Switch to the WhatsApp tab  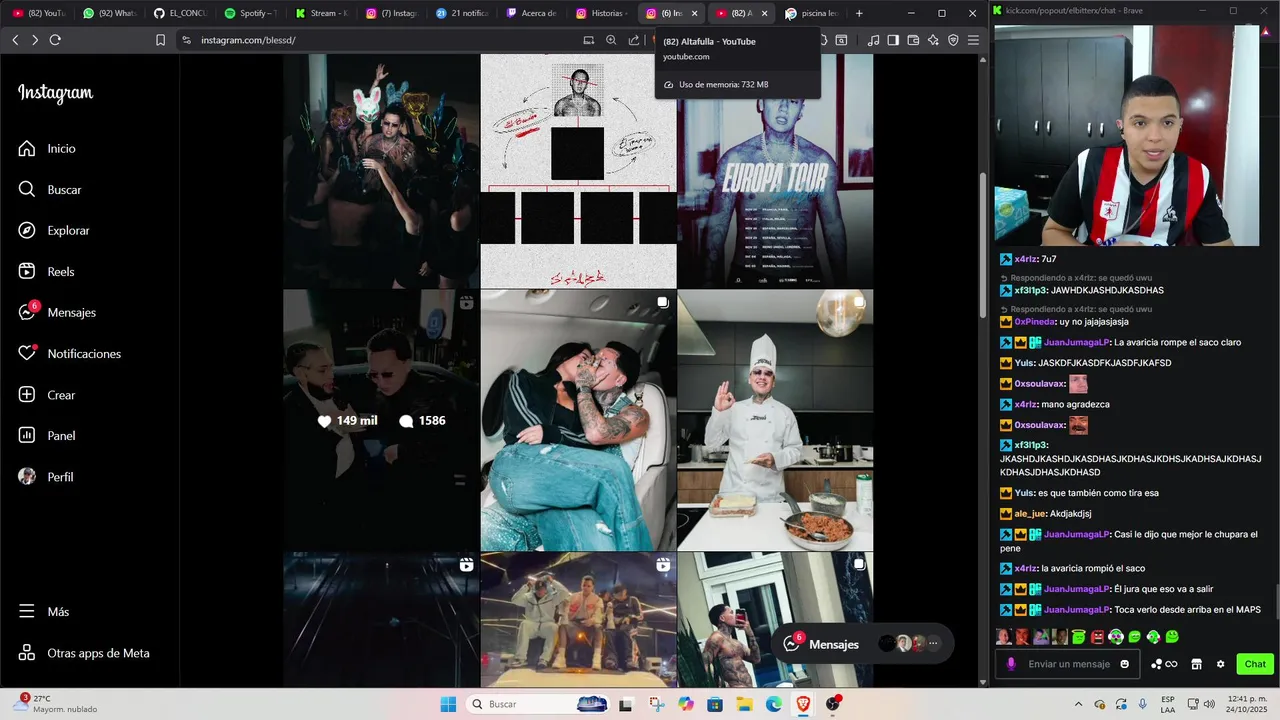point(110,13)
